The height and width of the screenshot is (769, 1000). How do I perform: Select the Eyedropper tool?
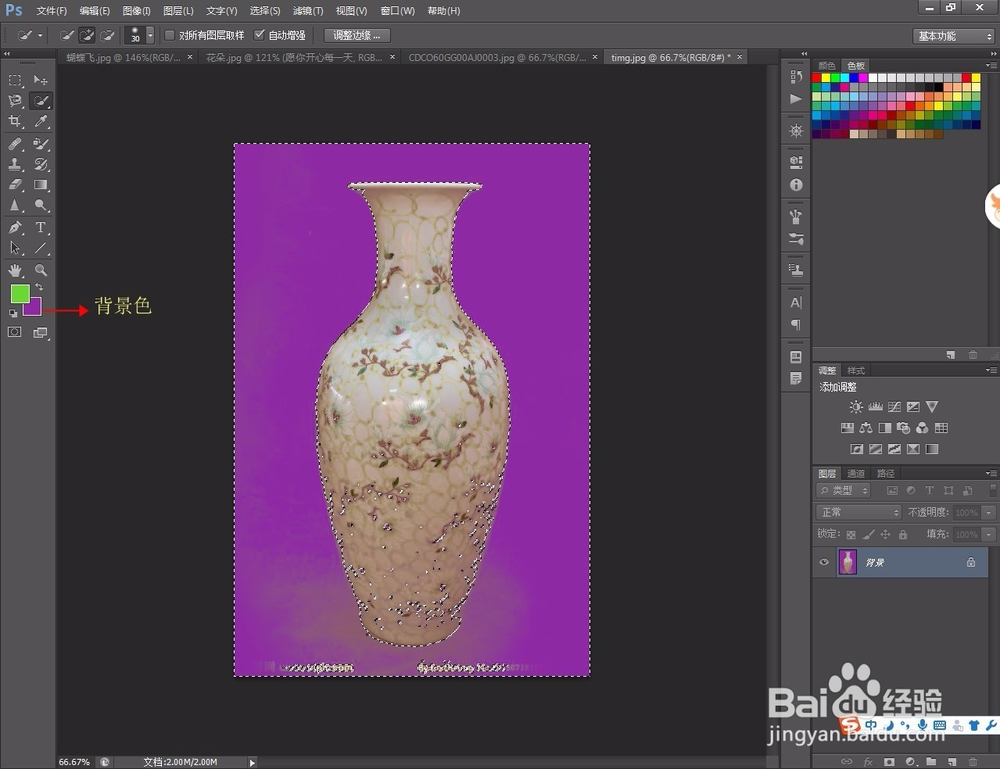41,121
